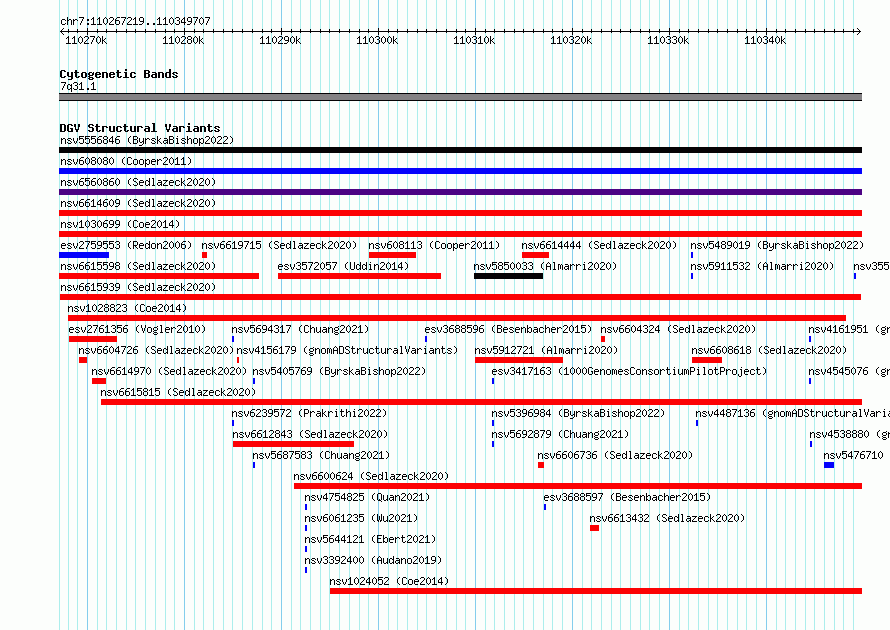Click nsv5912721 (Almarri2020) red bar

[519, 360]
